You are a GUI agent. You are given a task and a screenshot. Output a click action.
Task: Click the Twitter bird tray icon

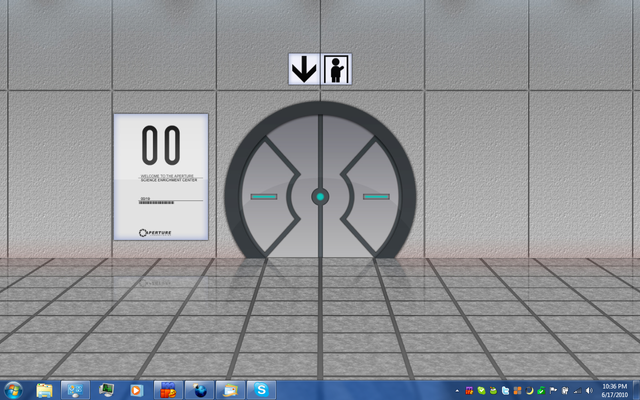point(505,391)
